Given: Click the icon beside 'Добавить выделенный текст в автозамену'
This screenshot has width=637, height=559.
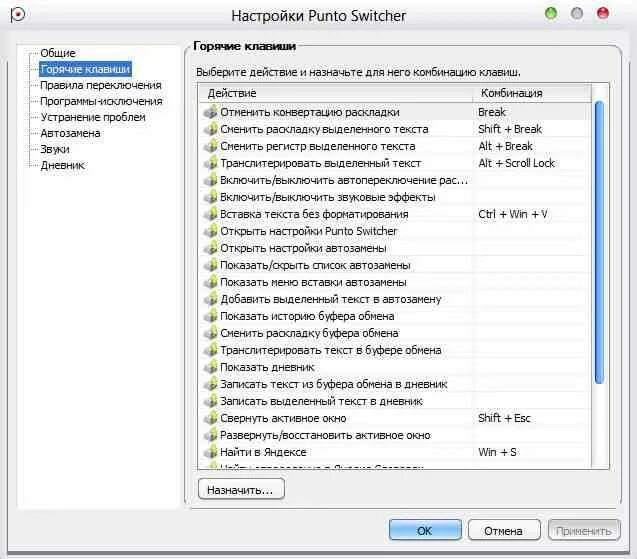Looking at the screenshot, I should pyautogui.click(x=210, y=299).
